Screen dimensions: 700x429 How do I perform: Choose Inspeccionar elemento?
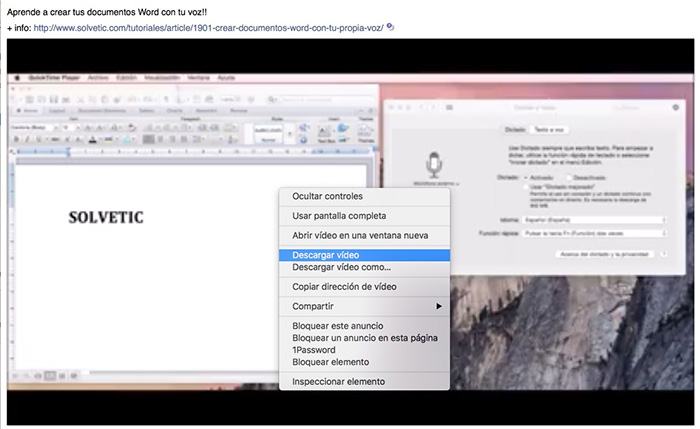pyautogui.click(x=364, y=382)
